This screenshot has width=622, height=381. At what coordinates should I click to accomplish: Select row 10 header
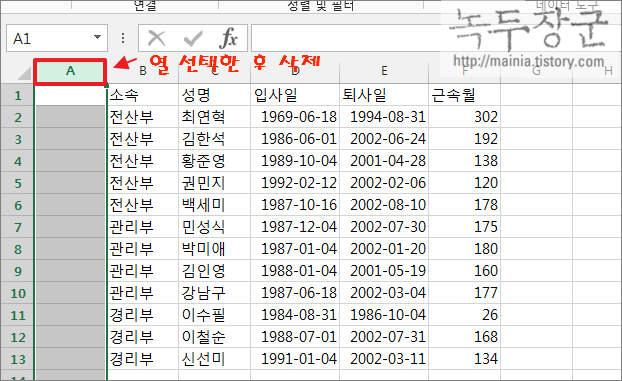click(17, 293)
